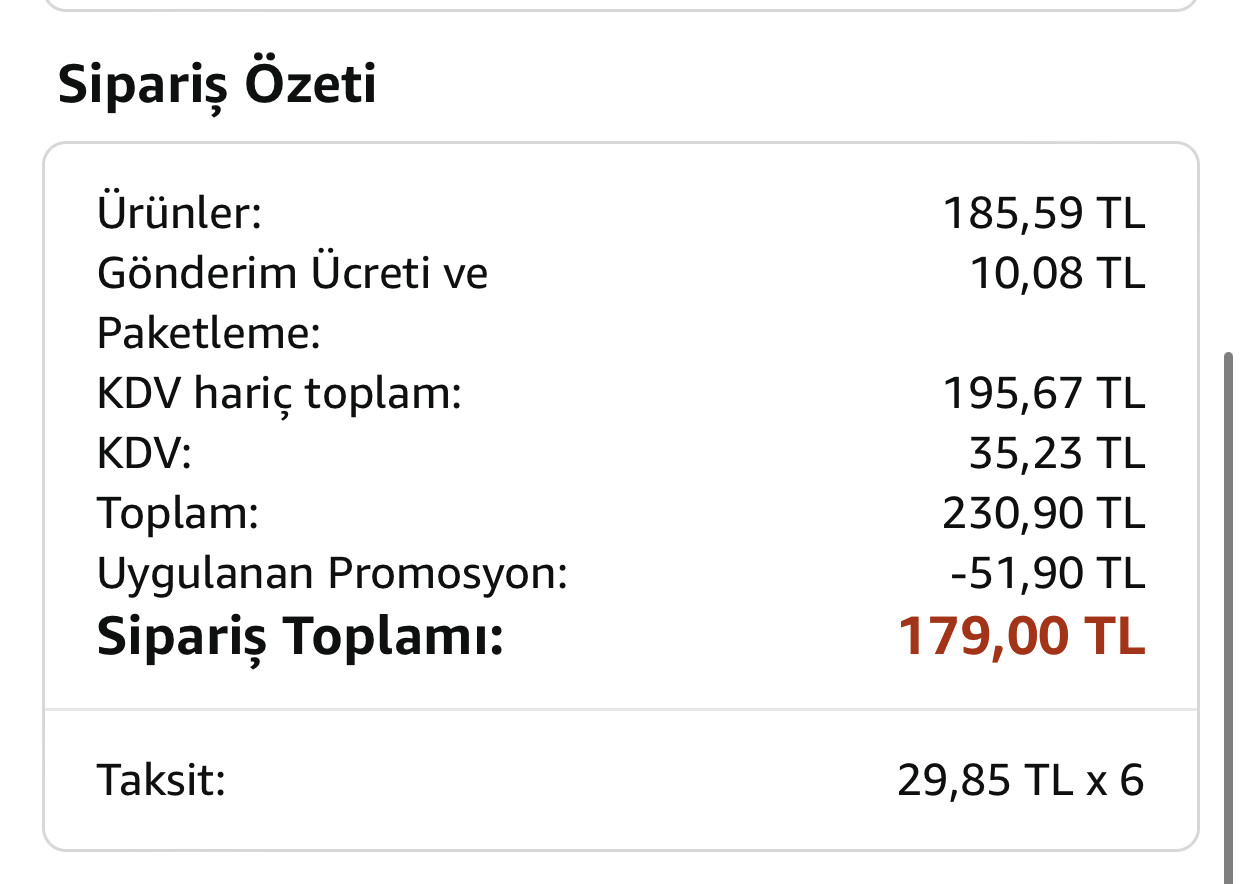The height and width of the screenshot is (884, 1242).
Task: Click the Gönderim Ücreti ve text line
Action: (292, 273)
